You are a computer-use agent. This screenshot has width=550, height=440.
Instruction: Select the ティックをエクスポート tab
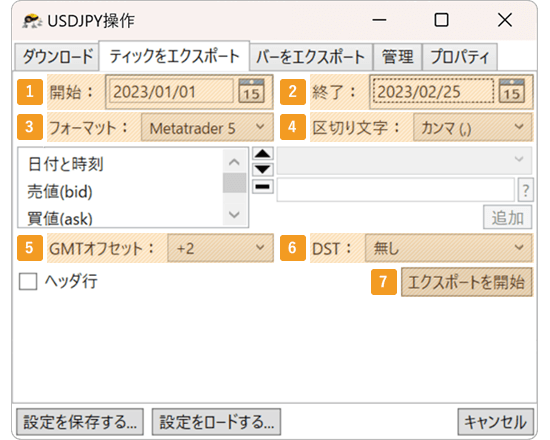174,56
